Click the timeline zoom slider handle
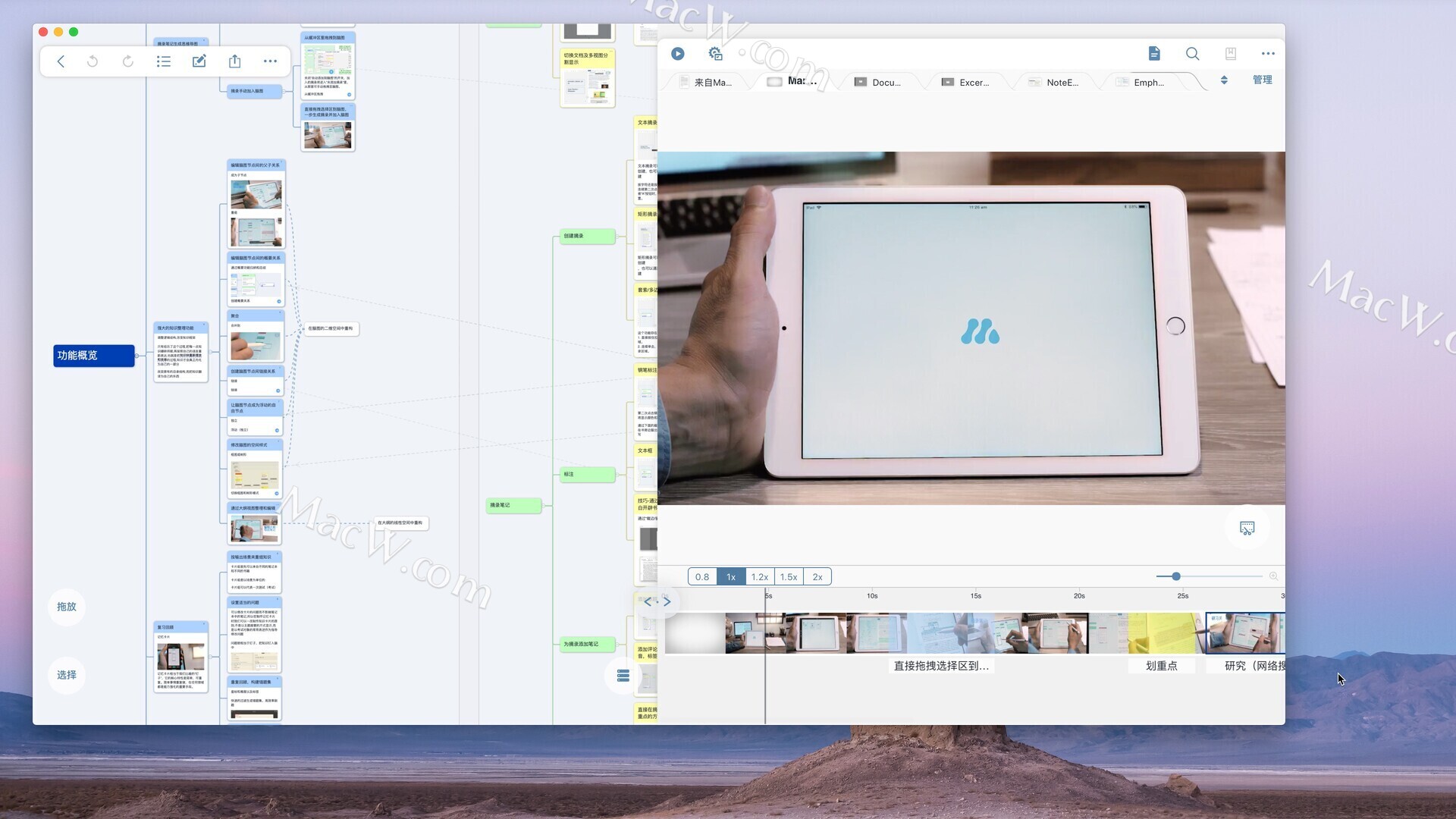The image size is (1456, 819). click(1176, 576)
